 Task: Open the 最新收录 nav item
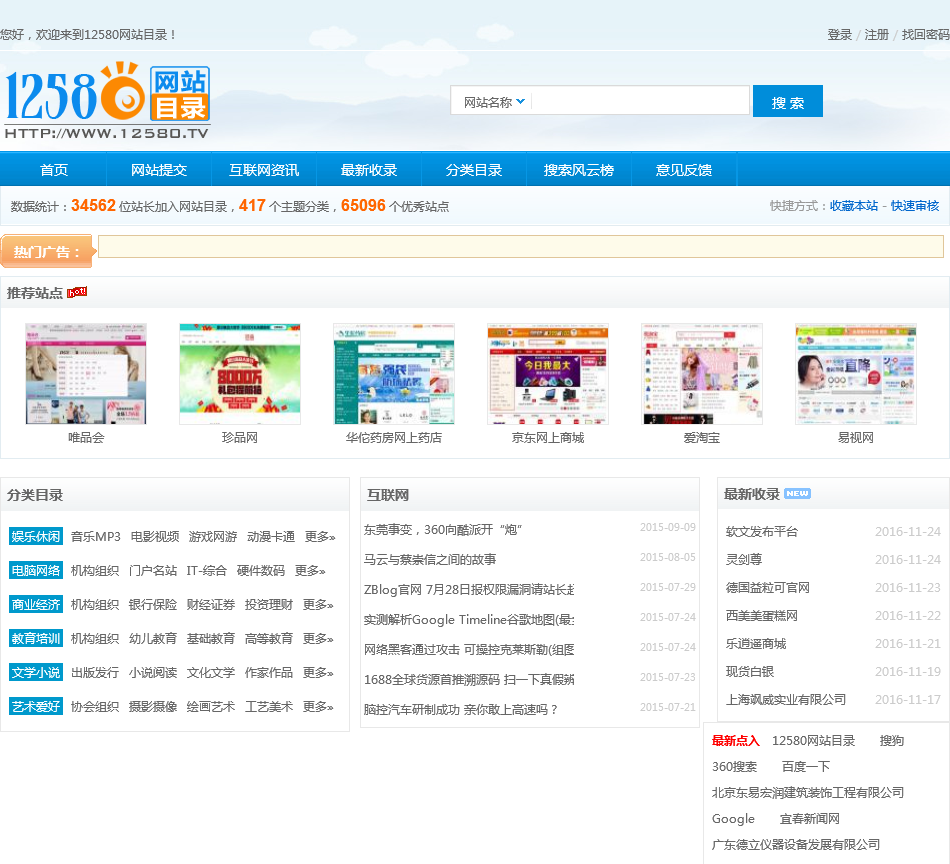click(x=368, y=170)
